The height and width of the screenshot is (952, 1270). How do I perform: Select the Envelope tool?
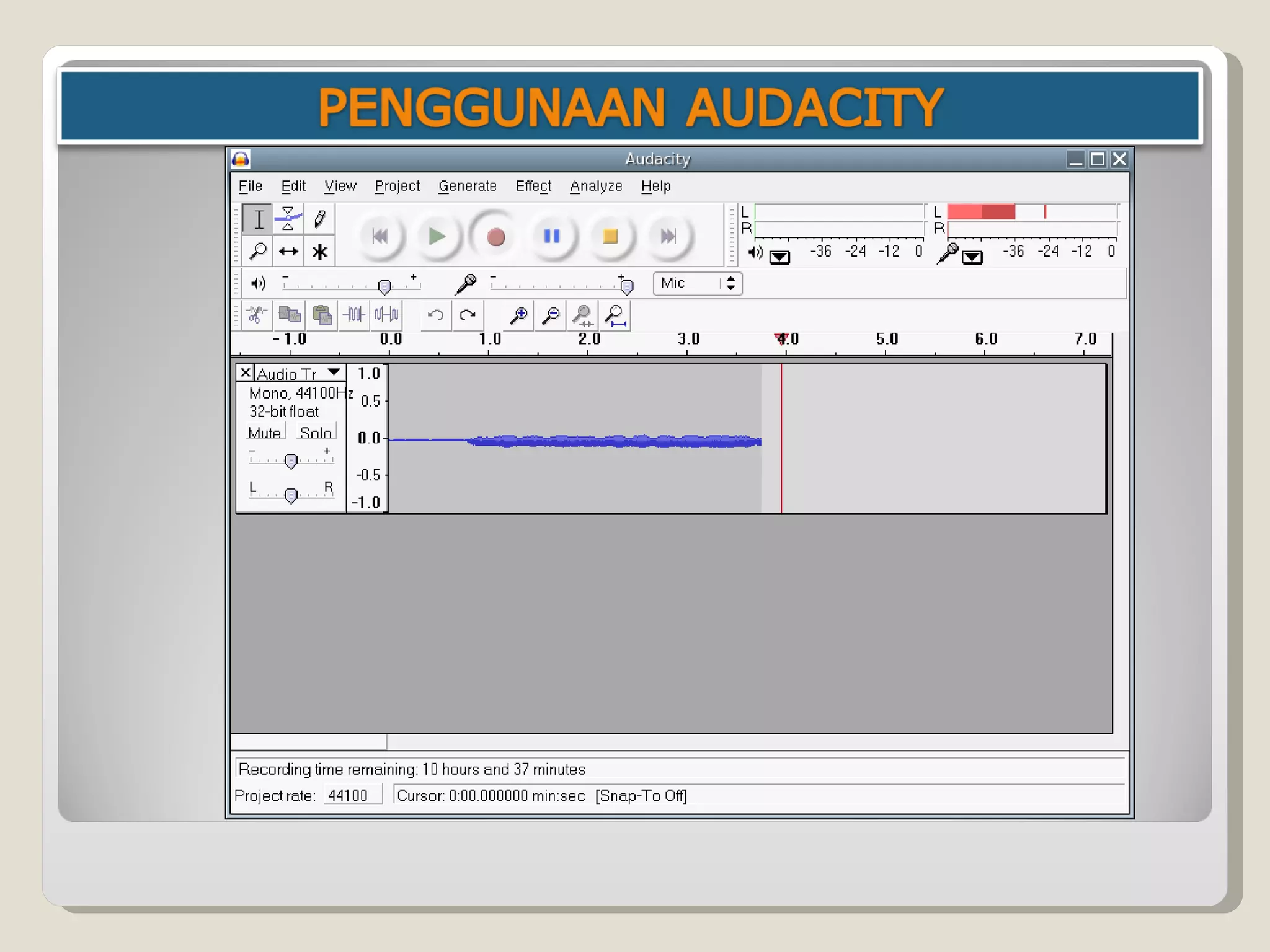(x=288, y=219)
